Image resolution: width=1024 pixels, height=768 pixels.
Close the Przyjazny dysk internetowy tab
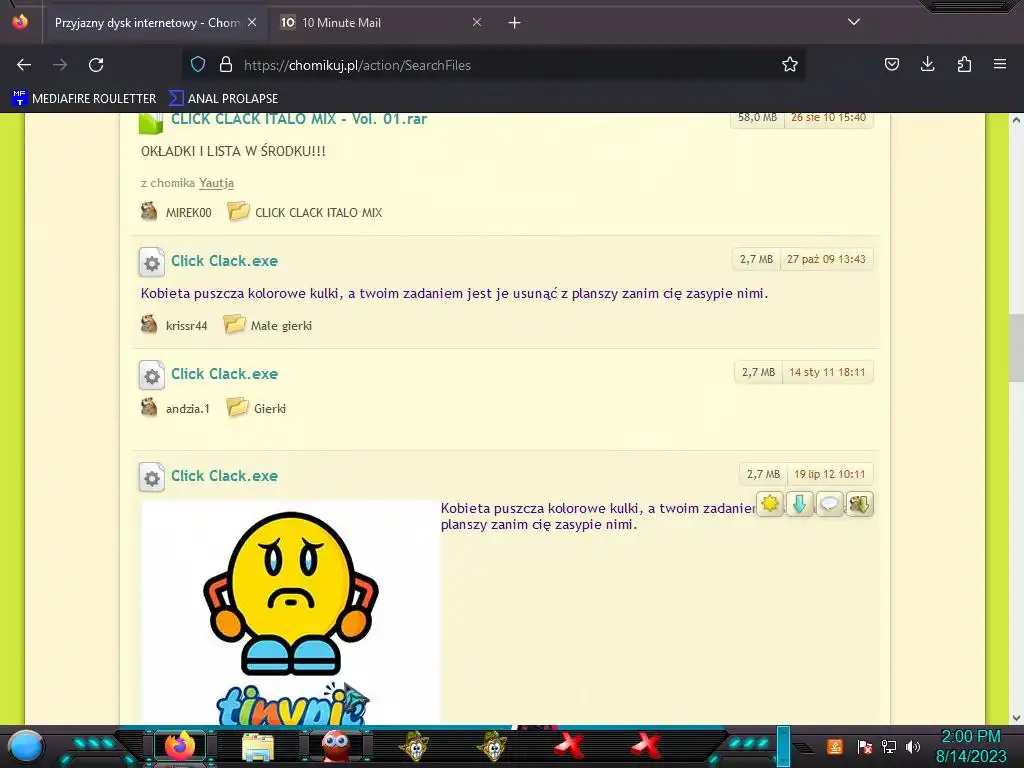pyautogui.click(x=252, y=23)
